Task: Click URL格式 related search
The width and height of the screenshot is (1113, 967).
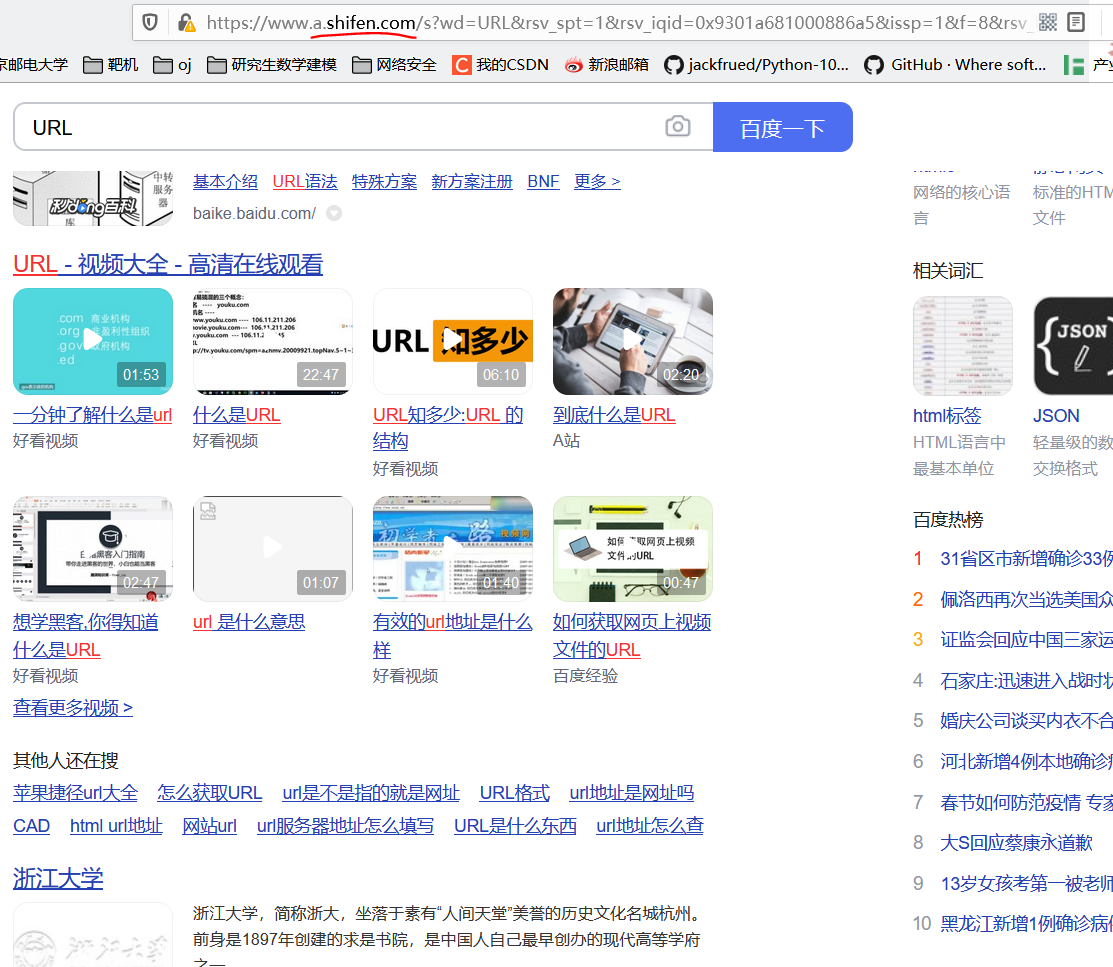Action: pyautogui.click(x=515, y=793)
